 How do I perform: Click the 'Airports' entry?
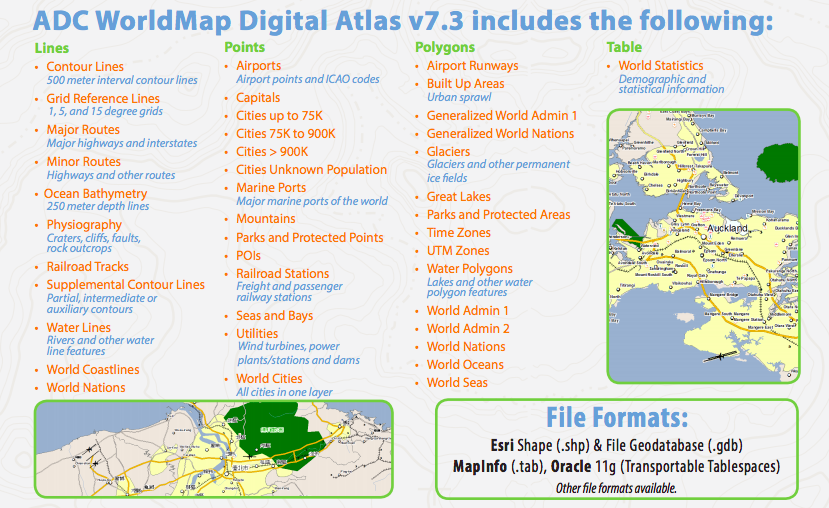(x=259, y=66)
